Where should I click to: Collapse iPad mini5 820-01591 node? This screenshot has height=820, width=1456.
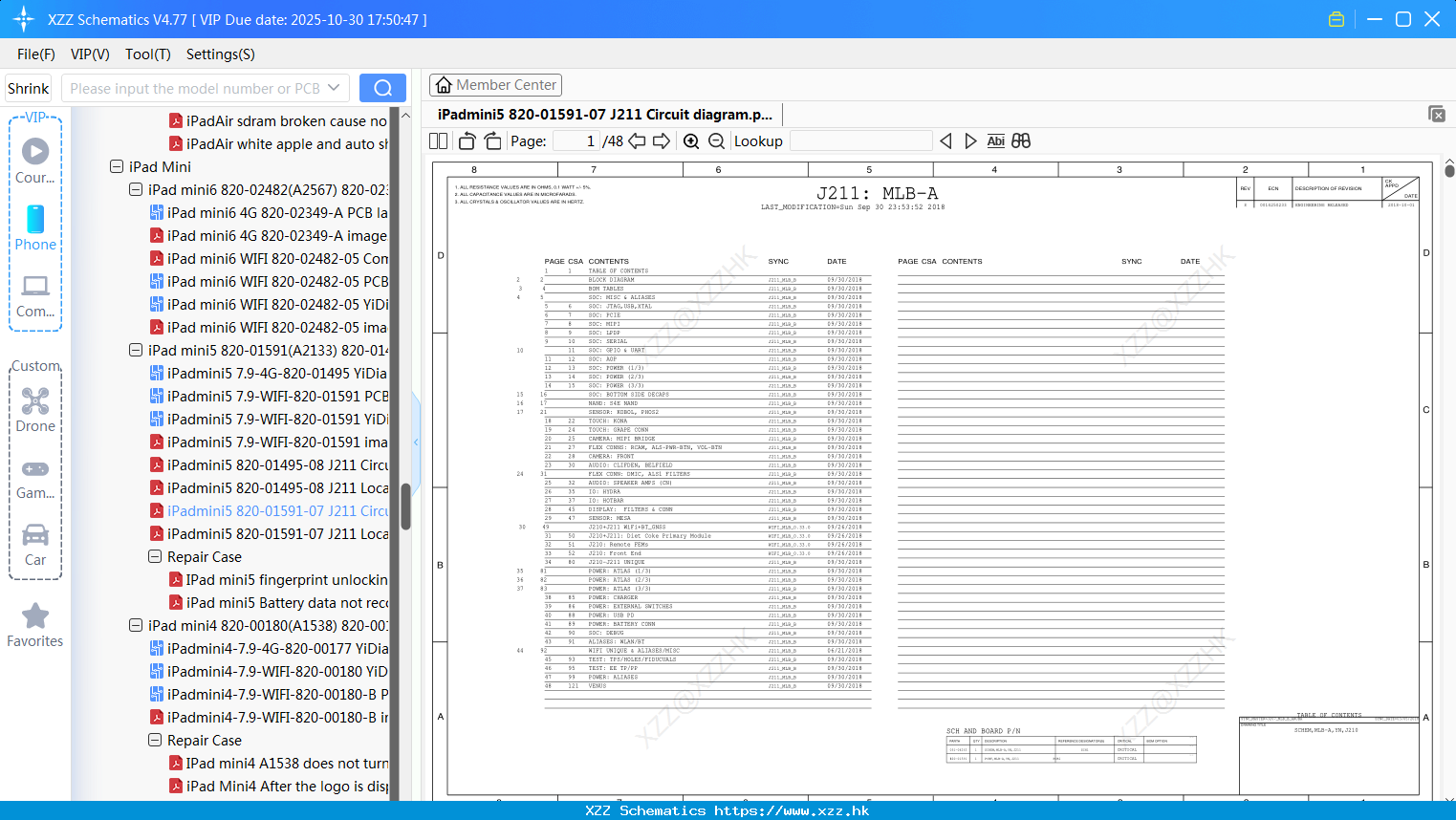coord(136,350)
